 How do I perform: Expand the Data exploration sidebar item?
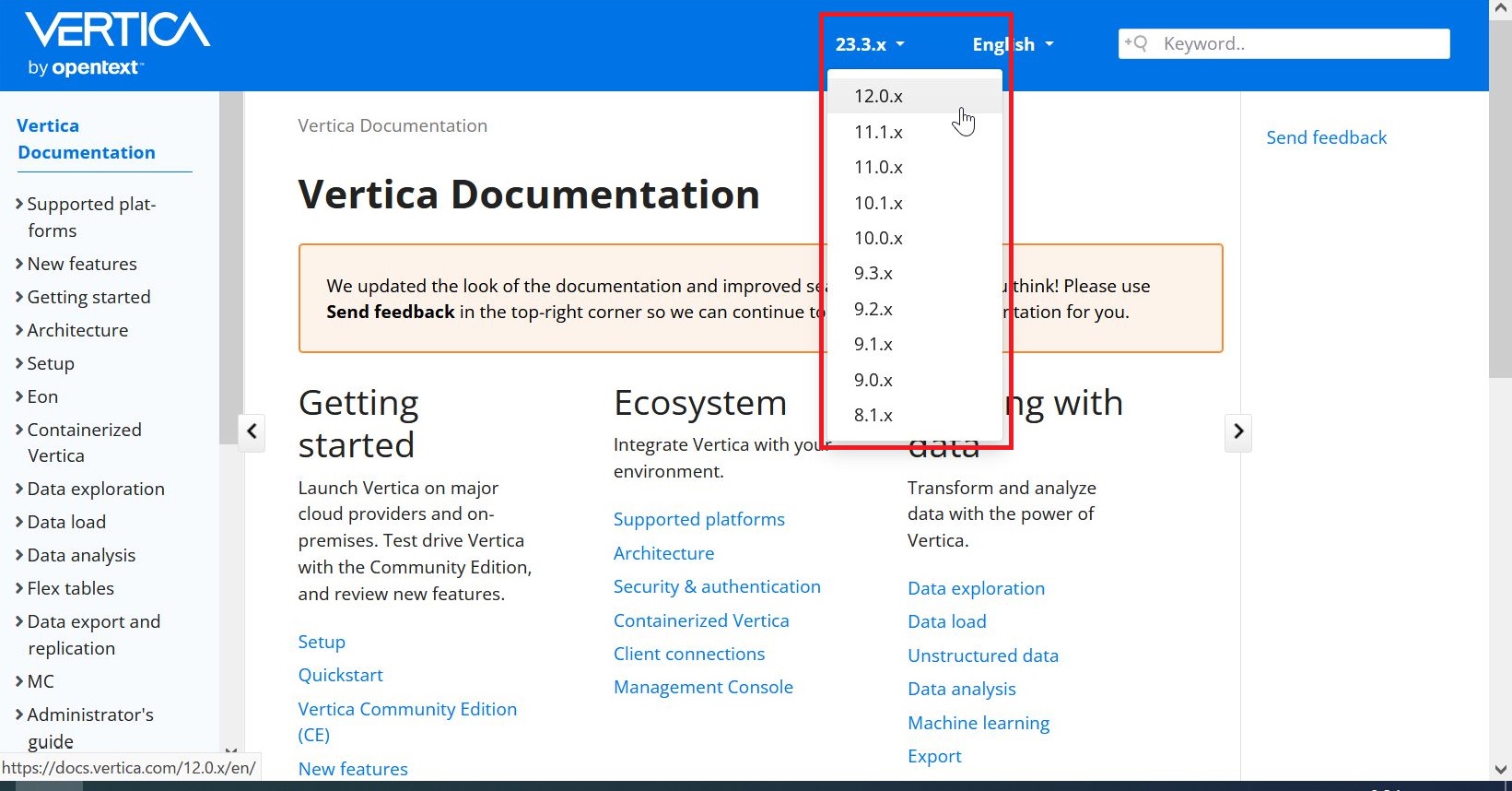click(x=19, y=489)
